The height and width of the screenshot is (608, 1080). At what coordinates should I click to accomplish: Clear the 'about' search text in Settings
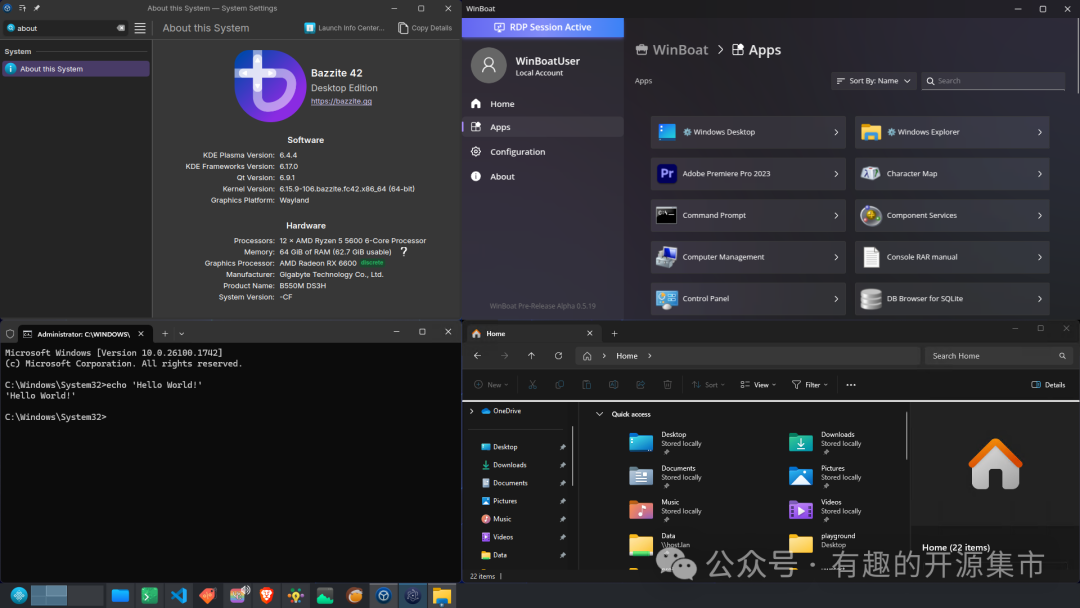121,28
